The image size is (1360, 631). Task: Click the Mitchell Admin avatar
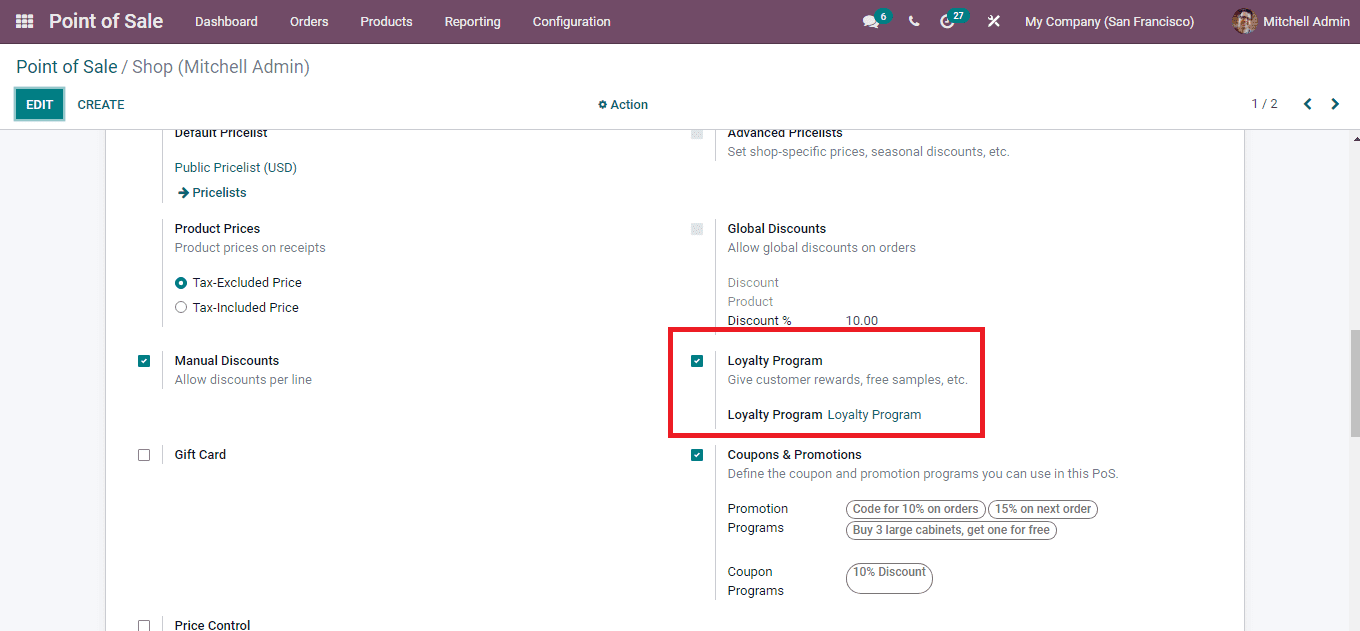pyautogui.click(x=1245, y=21)
